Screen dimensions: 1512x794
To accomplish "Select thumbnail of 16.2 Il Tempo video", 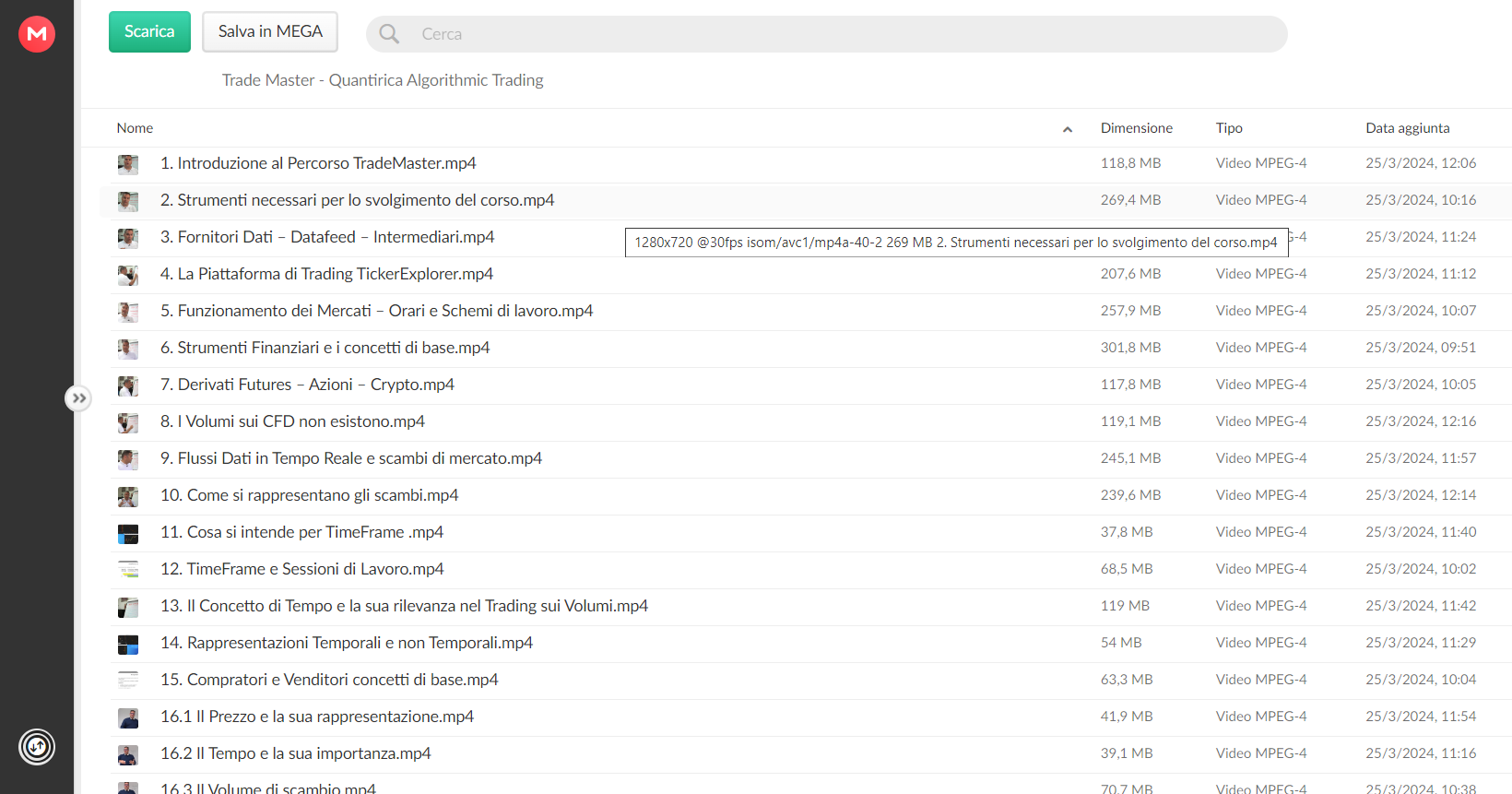I will point(128,754).
